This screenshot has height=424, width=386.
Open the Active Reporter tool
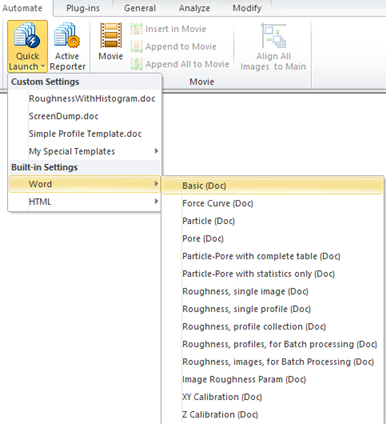(x=68, y=46)
